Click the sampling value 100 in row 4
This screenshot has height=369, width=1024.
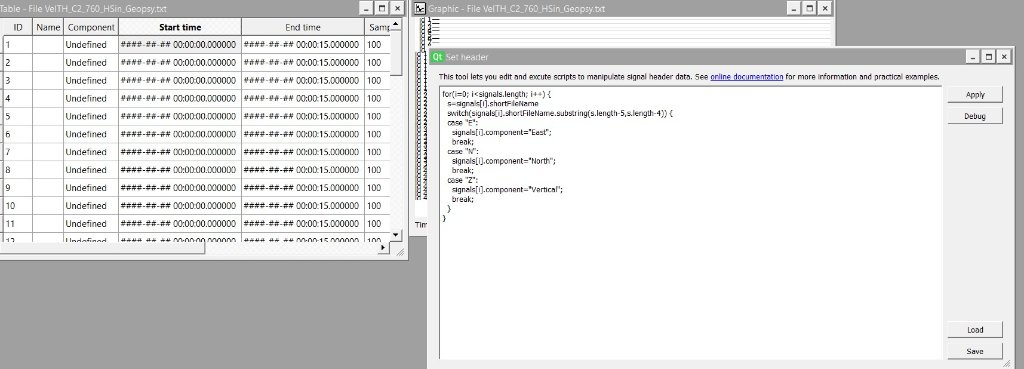pos(377,99)
